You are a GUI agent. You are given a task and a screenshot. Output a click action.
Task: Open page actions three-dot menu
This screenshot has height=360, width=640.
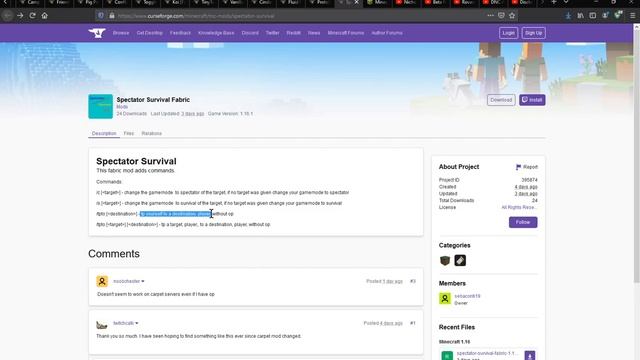pyautogui.click(x=490, y=16)
